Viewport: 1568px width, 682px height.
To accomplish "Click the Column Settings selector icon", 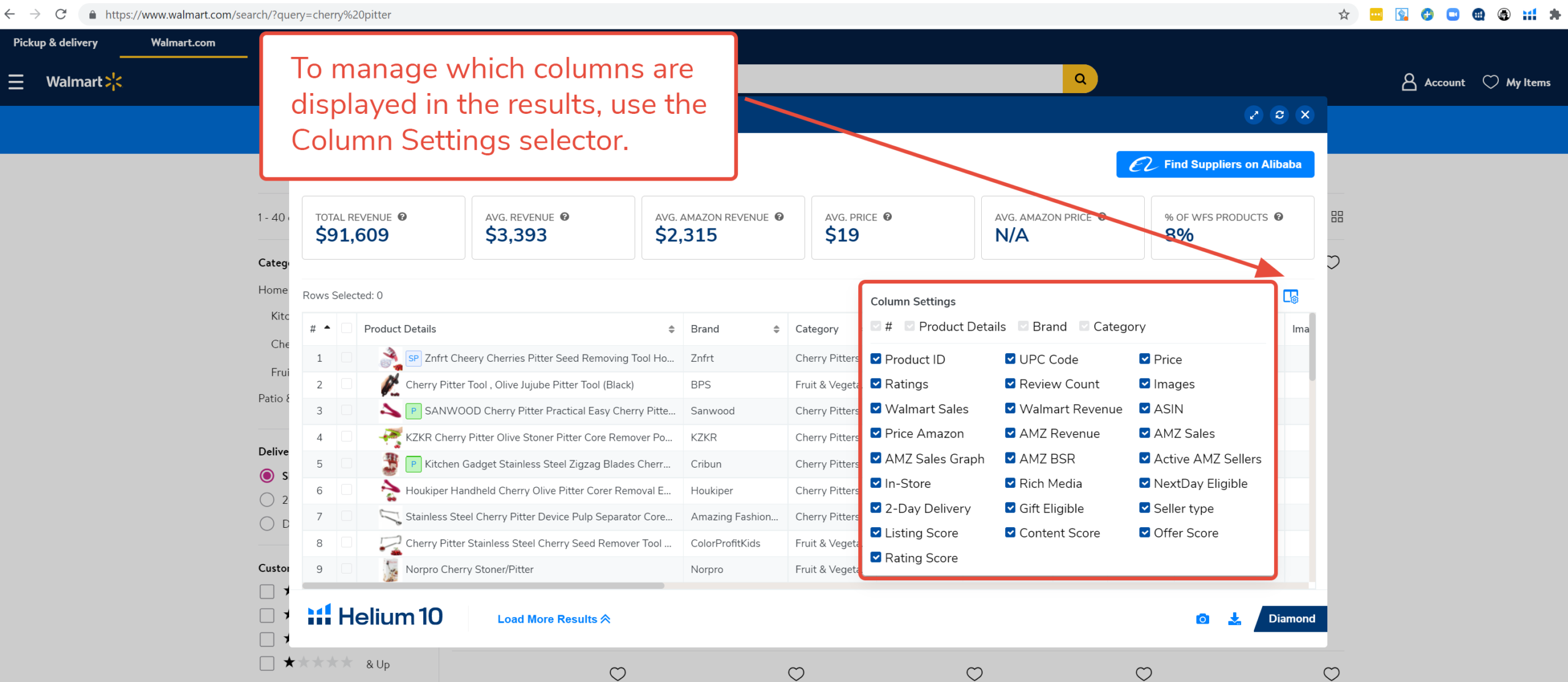I will [1291, 297].
